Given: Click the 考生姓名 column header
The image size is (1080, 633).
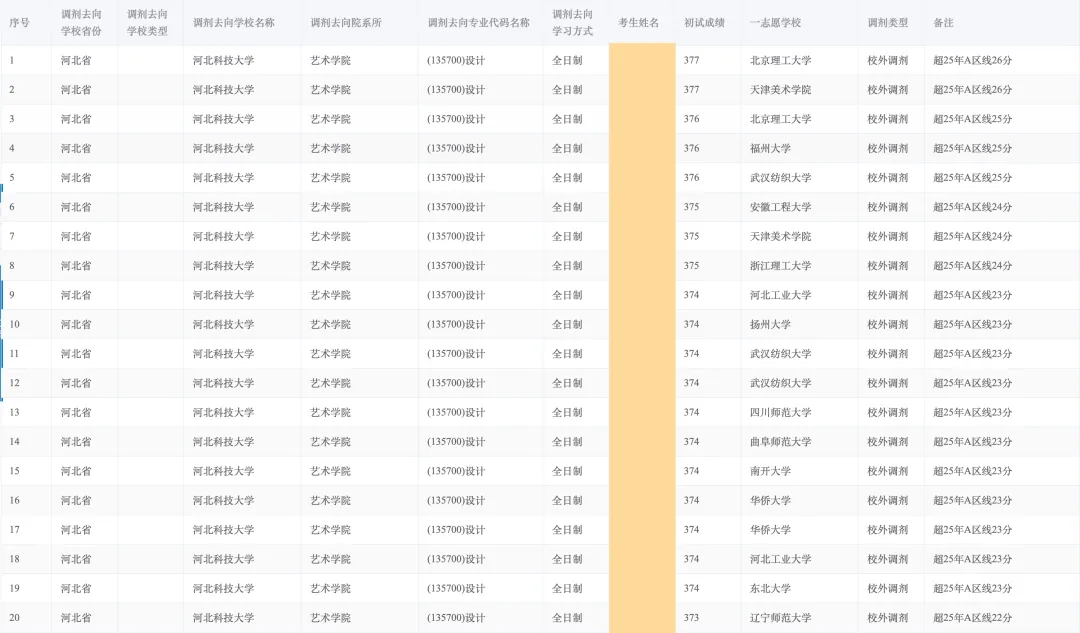Looking at the screenshot, I should 638,23.
